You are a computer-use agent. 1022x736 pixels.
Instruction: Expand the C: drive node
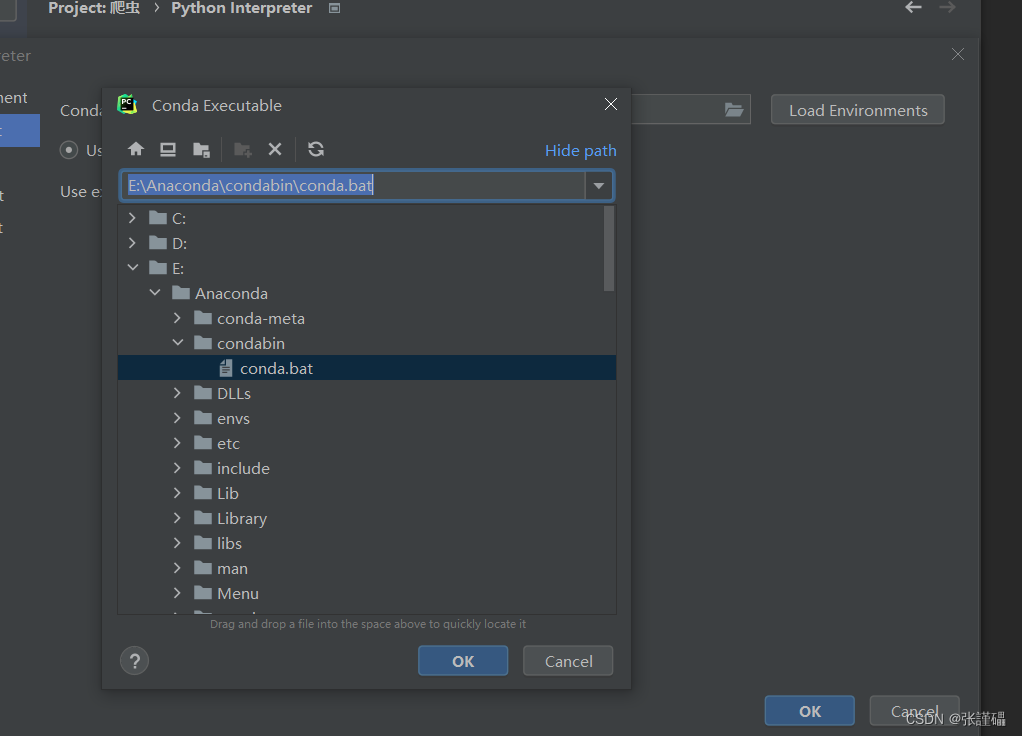[x=132, y=217]
